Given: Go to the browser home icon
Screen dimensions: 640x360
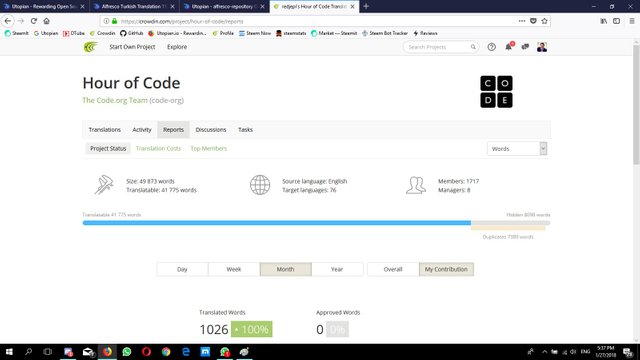Looking at the screenshot, I should 47,21.
